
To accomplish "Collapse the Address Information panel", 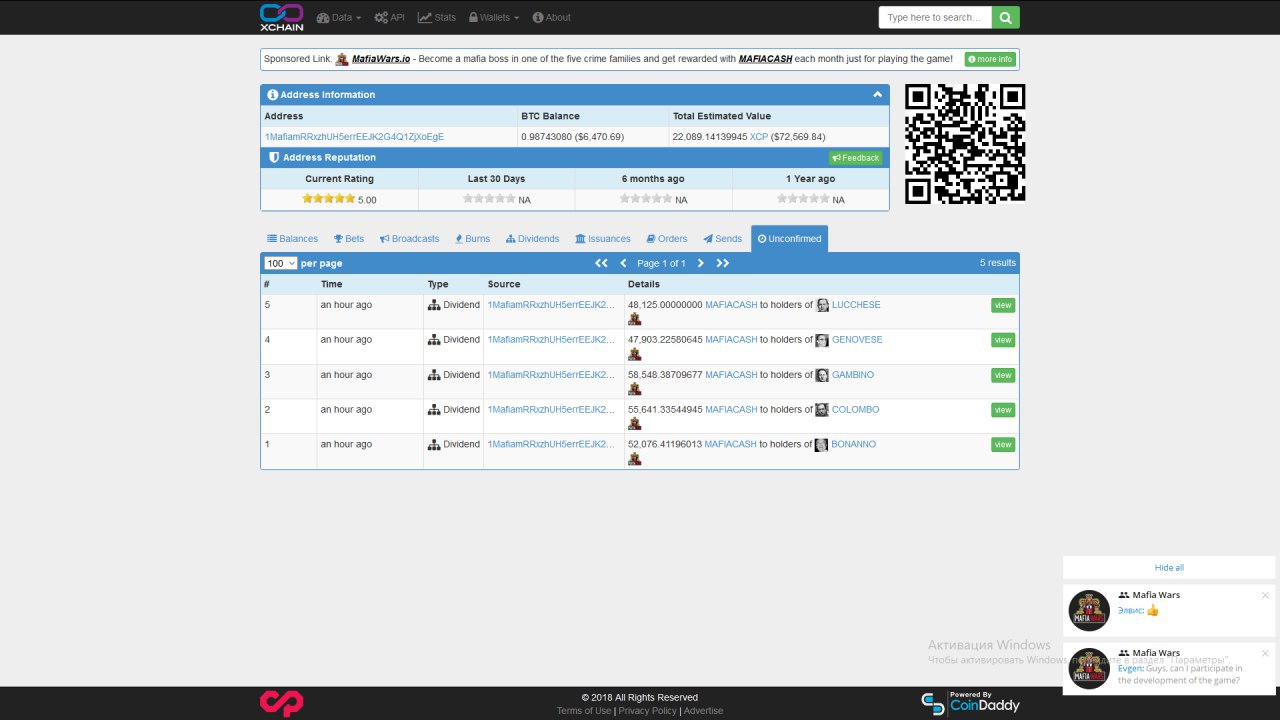I will pos(877,95).
